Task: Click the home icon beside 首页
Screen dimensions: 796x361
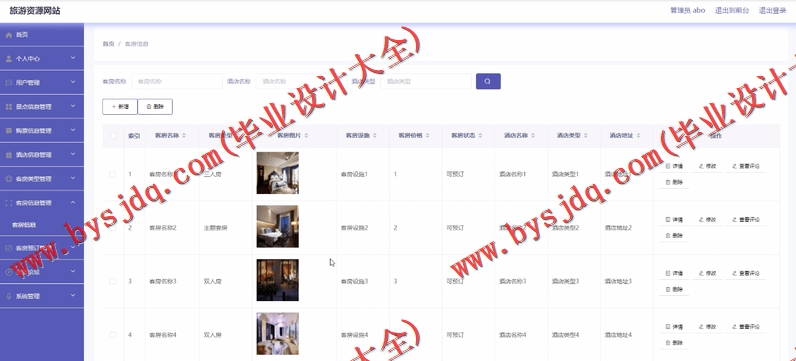Action: [x=9, y=35]
